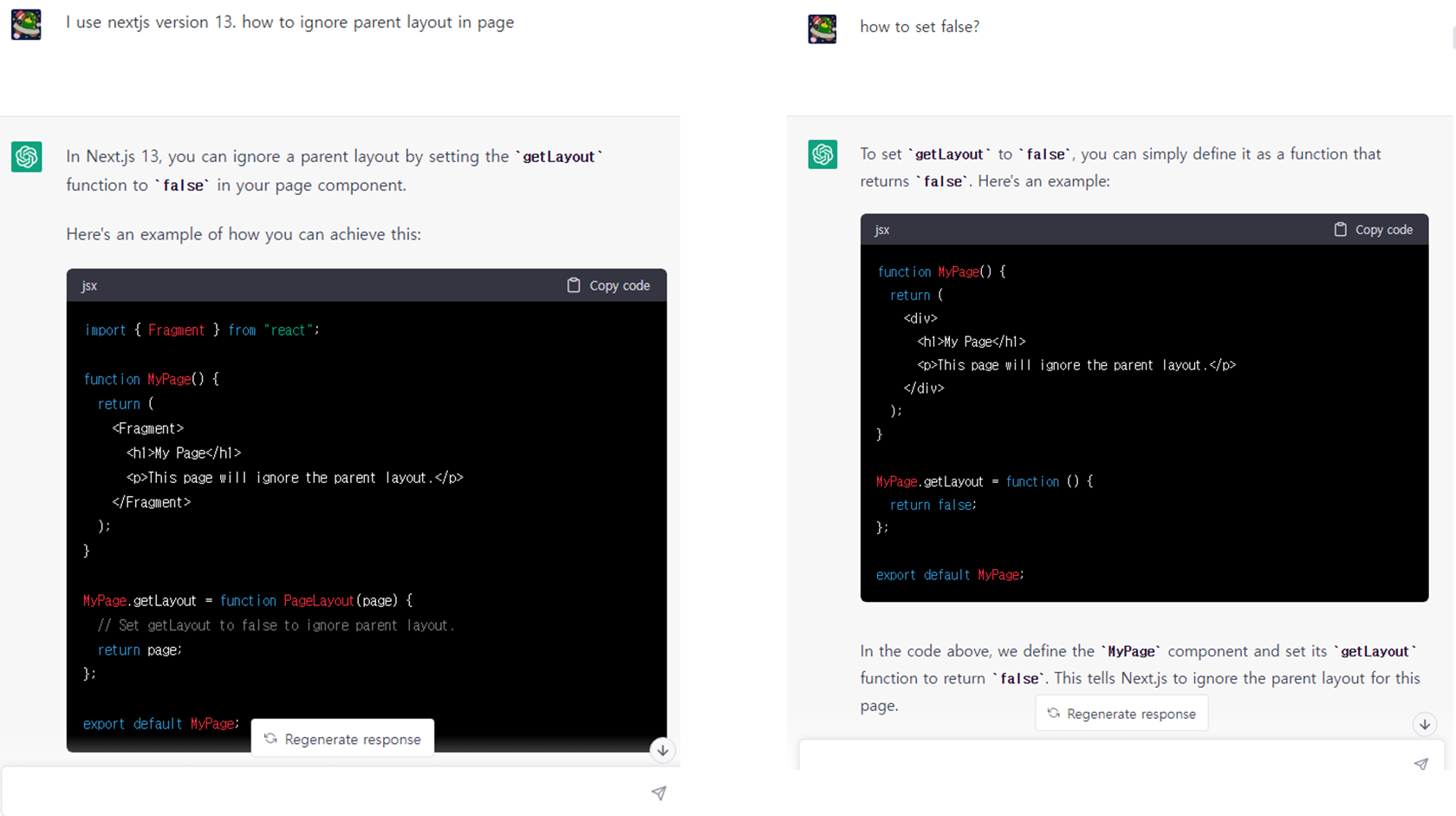This screenshot has width=1456, height=816.
Task: Click 'export default MyPage;' in left code block
Action: coord(161,723)
